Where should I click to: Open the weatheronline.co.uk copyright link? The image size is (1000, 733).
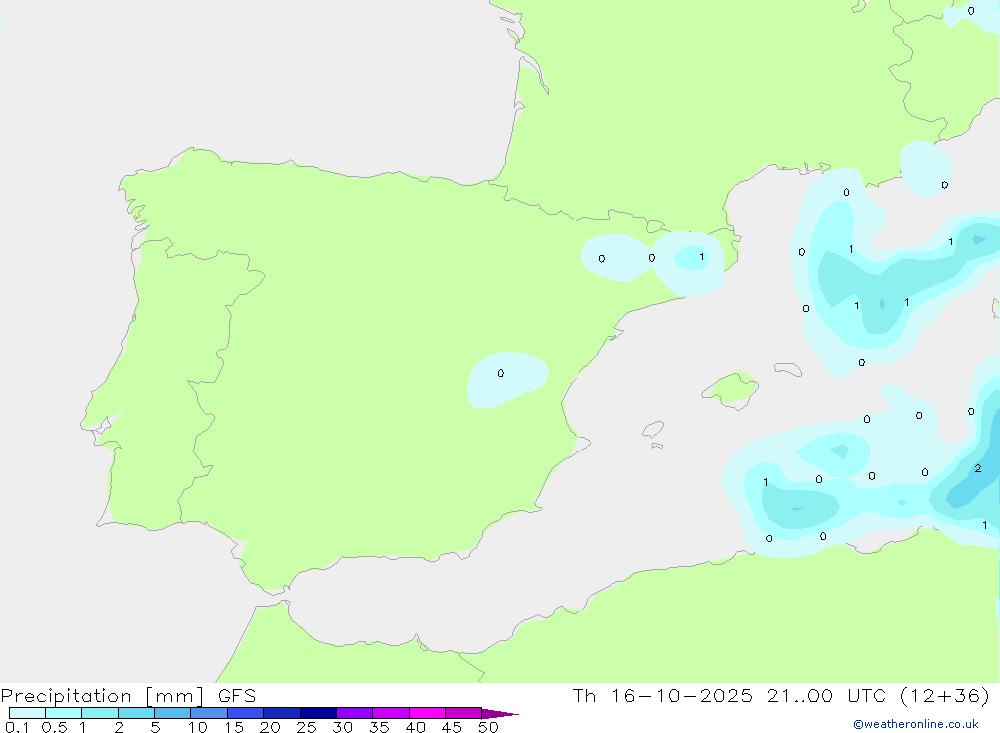[x=916, y=724]
